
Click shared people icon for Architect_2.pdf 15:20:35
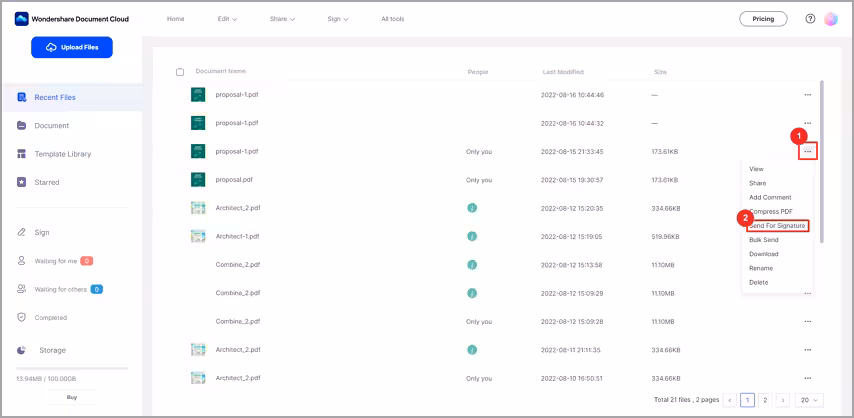point(472,208)
